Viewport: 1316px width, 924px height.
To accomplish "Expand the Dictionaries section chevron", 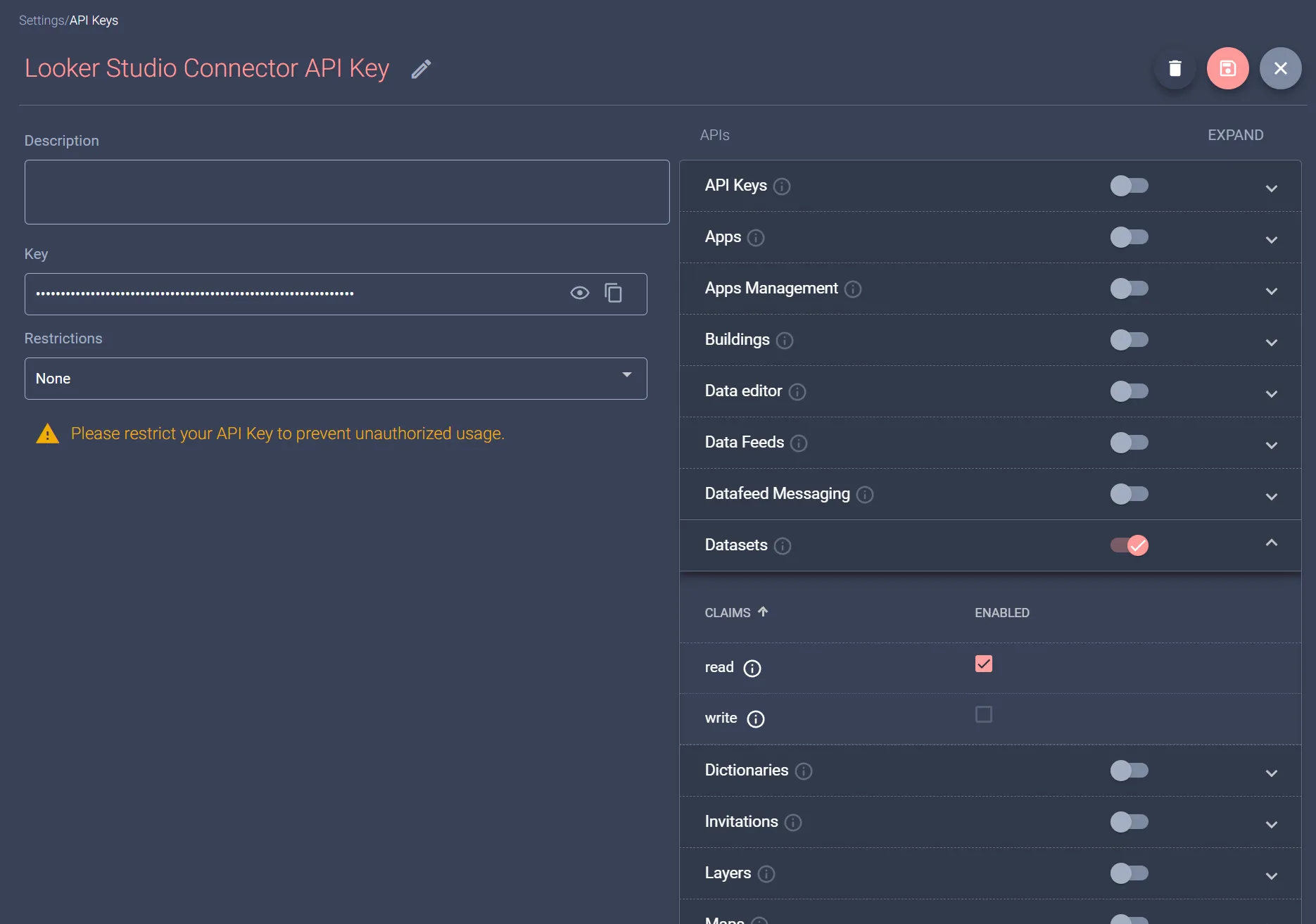I will click(x=1271, y=773).
